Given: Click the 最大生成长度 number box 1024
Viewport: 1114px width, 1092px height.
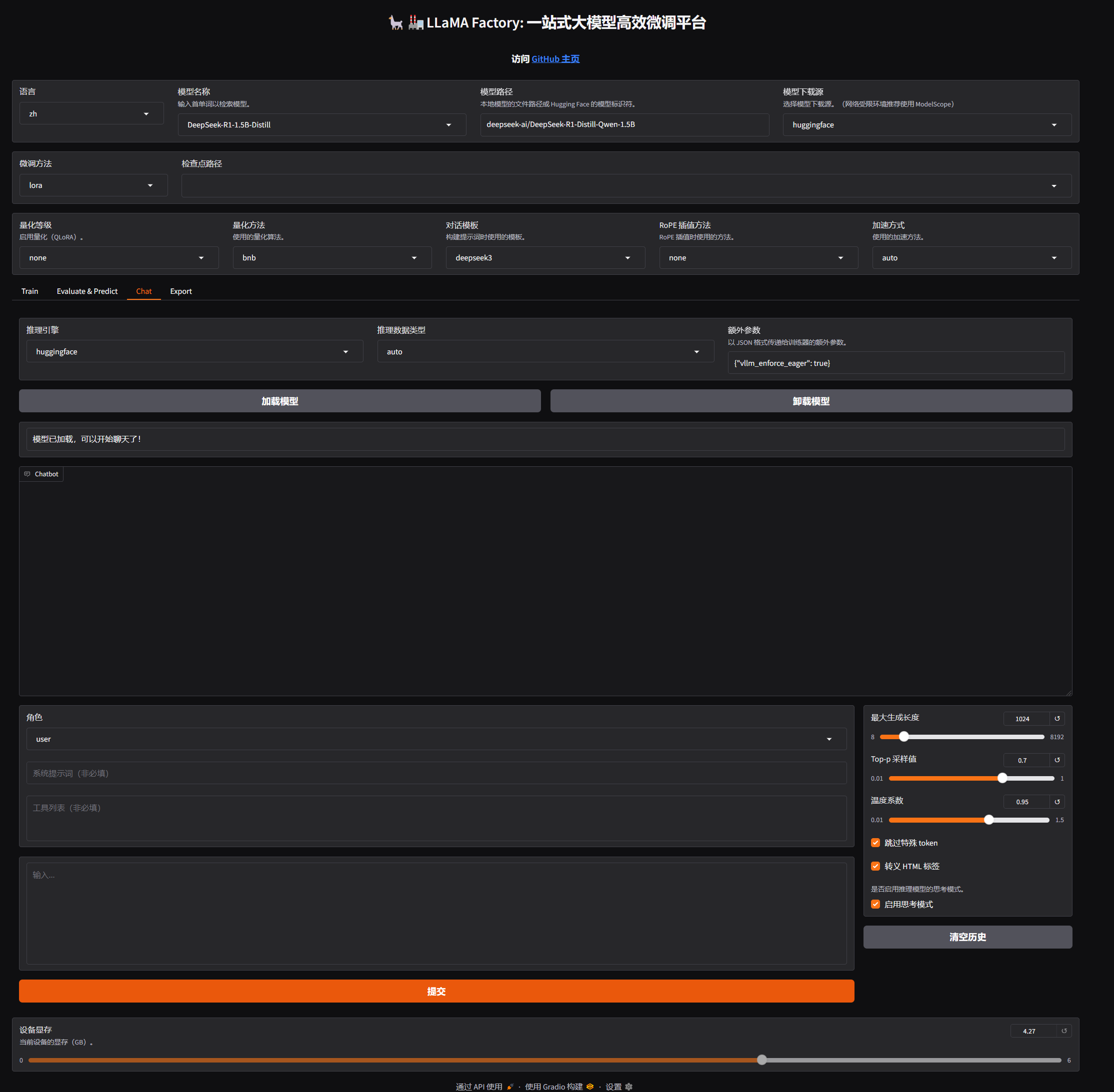Looking at the screenshot, I should (1026, 719).
